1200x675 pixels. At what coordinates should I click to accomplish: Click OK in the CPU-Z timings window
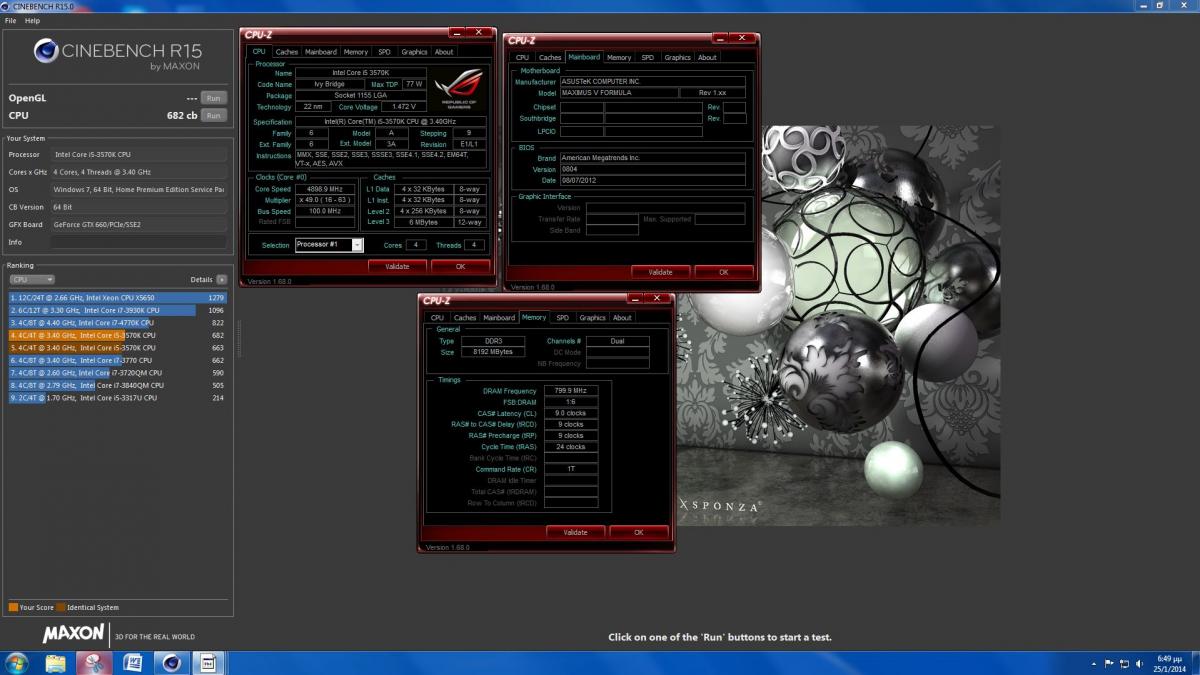(x=638, y=532)
